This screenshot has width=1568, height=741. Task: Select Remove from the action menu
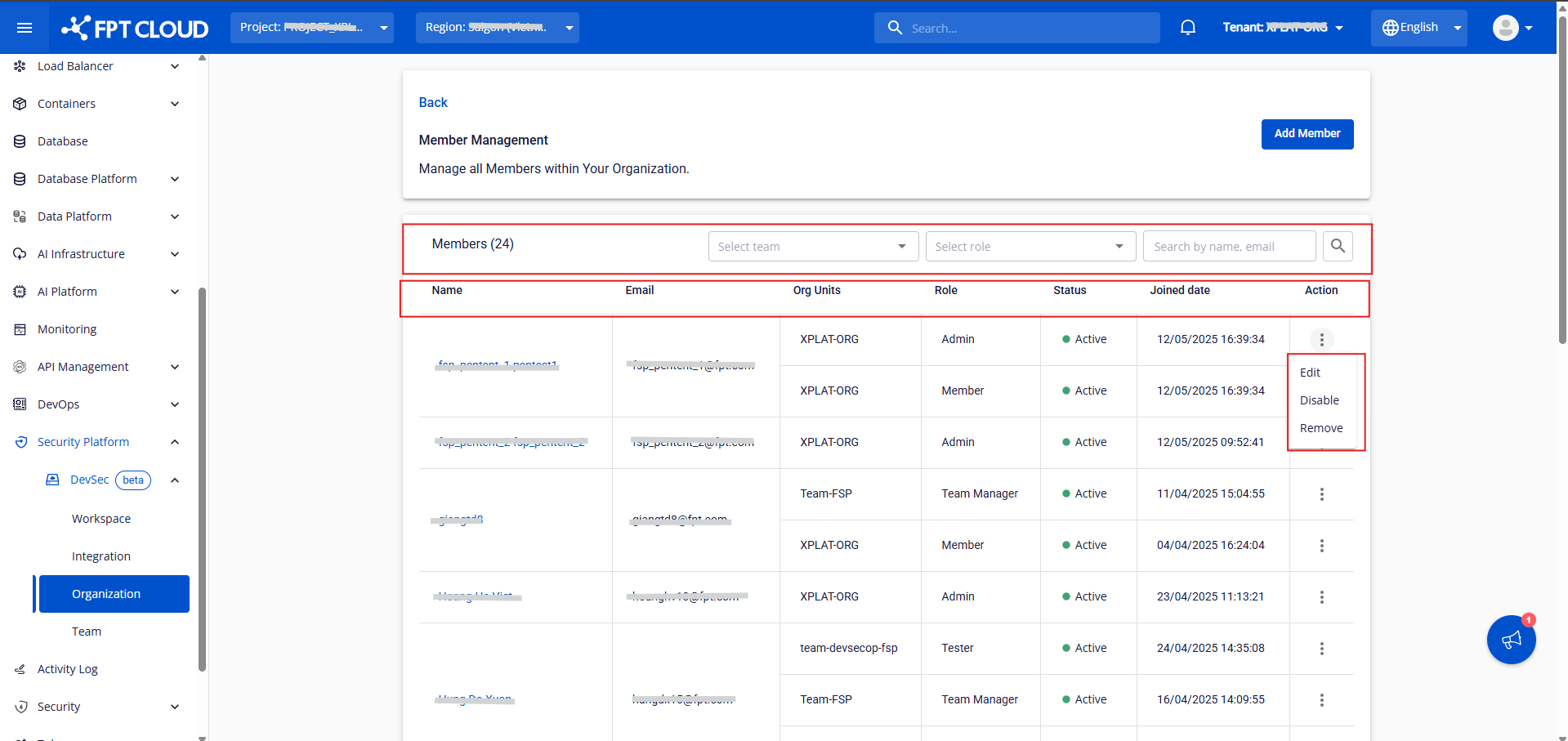[1323, 428]
